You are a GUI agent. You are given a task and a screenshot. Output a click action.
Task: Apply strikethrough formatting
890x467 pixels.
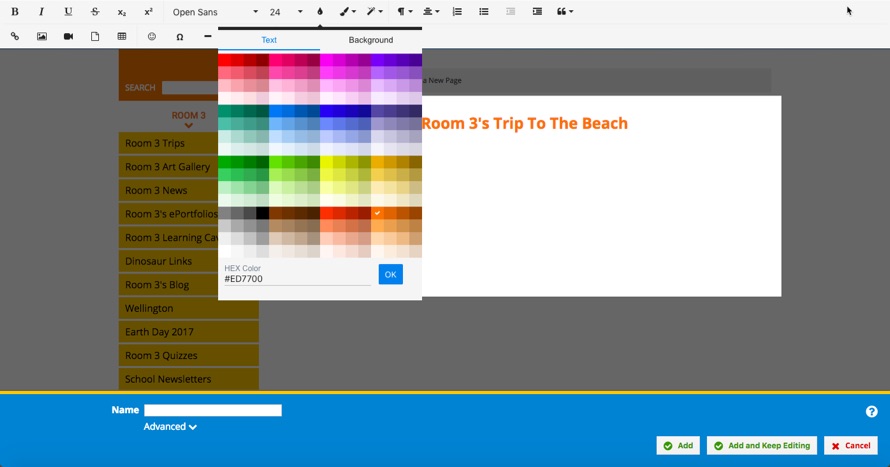pos(95,12)
